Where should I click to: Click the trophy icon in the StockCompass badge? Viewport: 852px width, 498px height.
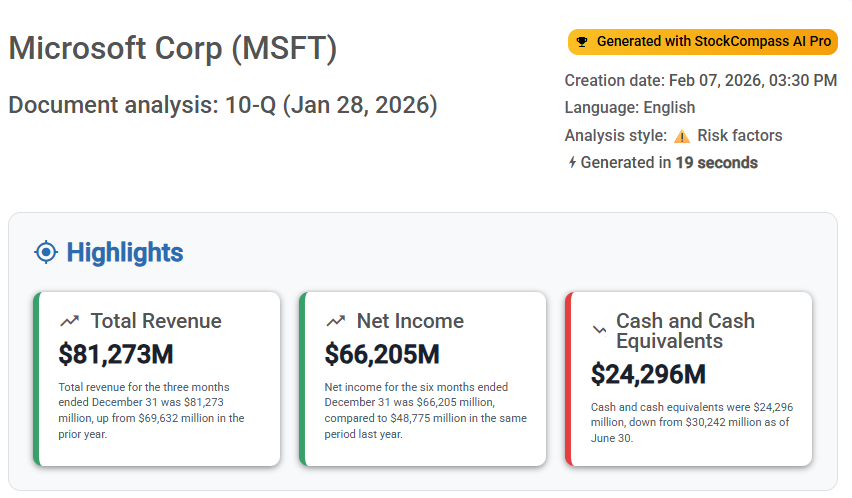coord(582,42)
